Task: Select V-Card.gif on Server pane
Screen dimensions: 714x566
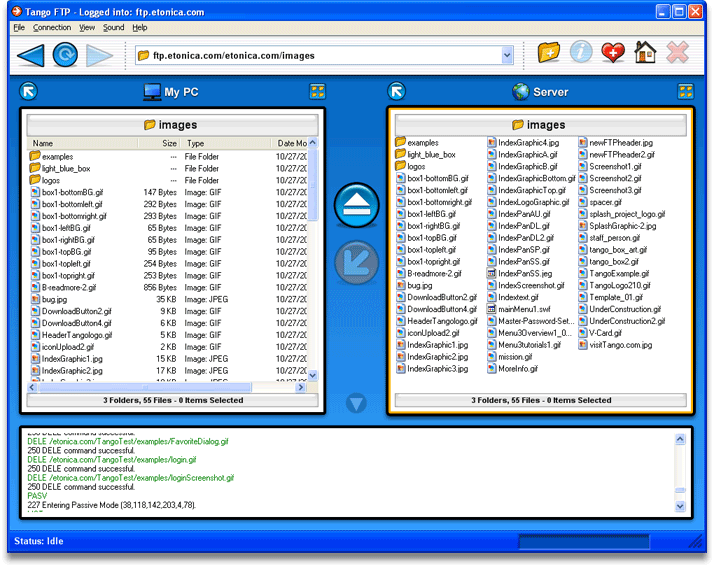Action: (600, 333)
